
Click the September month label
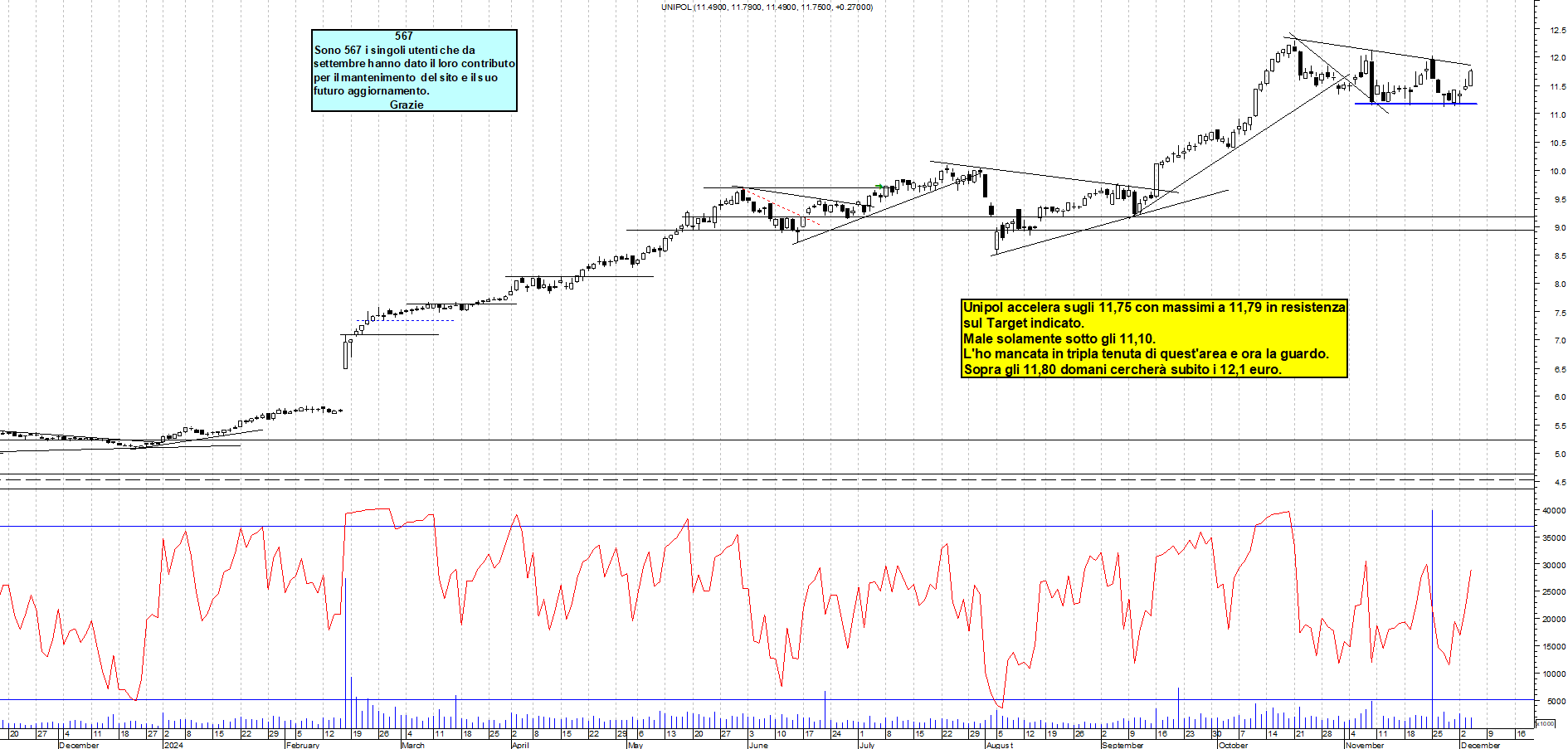tap(1122, 745)
